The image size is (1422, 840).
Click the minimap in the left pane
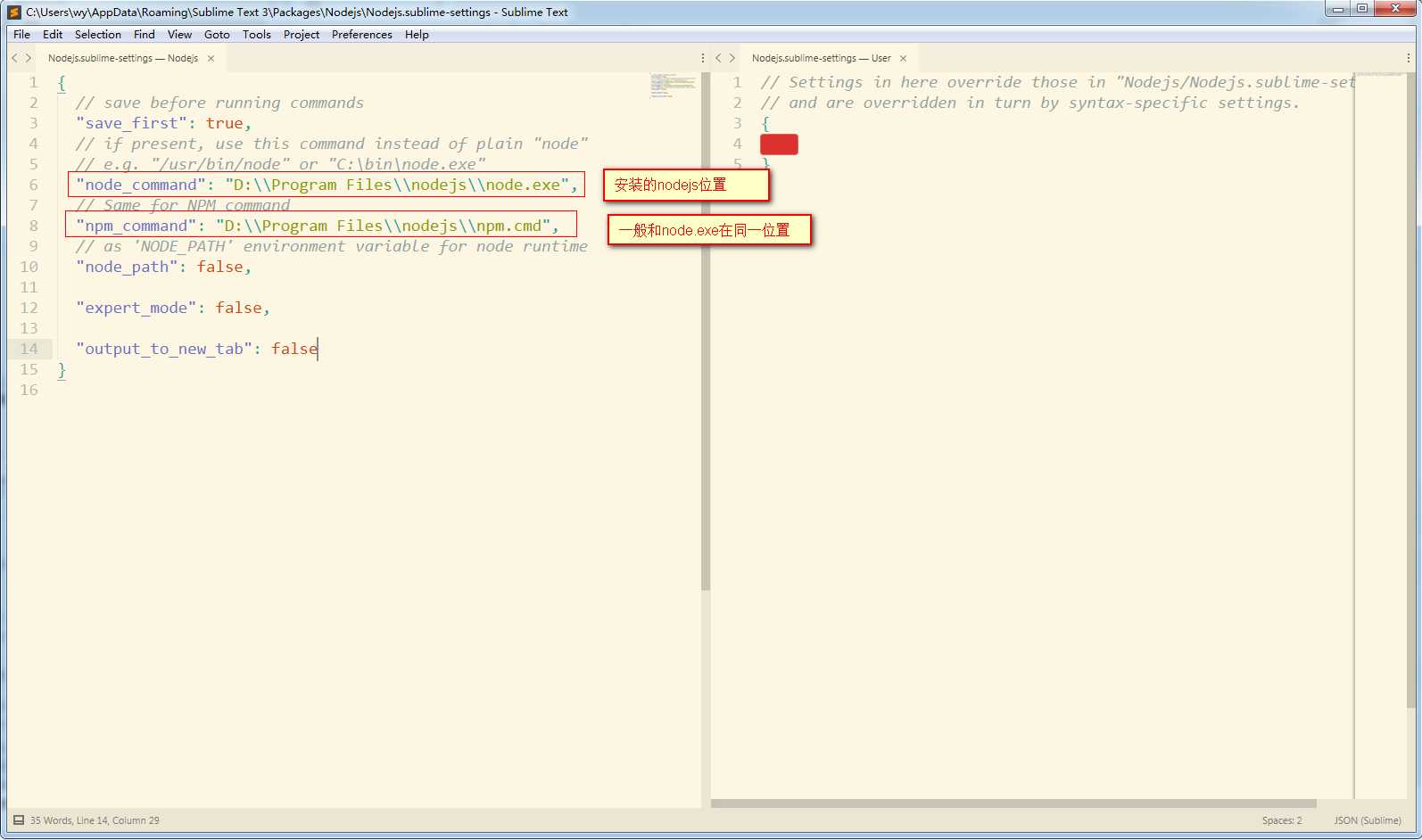coord(673,86)
